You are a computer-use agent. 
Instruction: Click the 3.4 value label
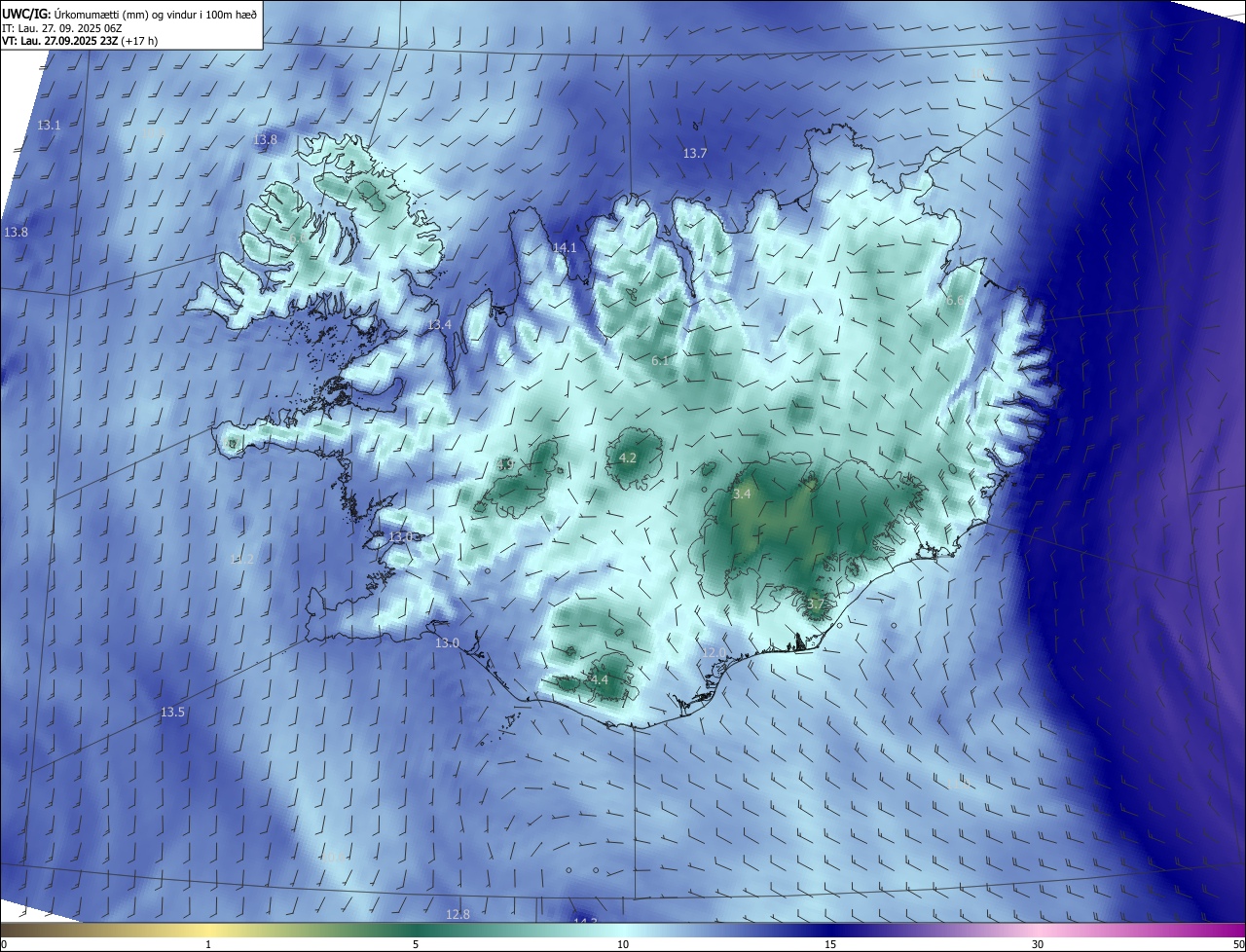point(742,494)
